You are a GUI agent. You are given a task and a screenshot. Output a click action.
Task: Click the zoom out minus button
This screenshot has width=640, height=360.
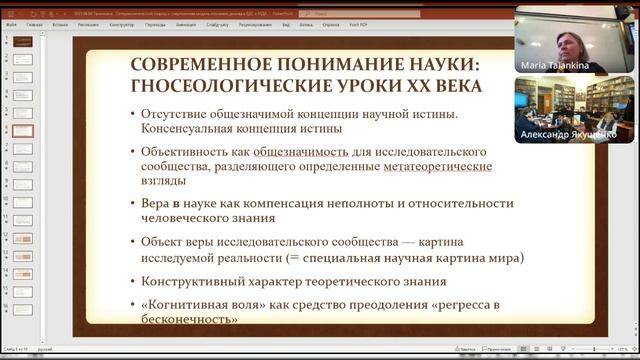tap(573, 349)
